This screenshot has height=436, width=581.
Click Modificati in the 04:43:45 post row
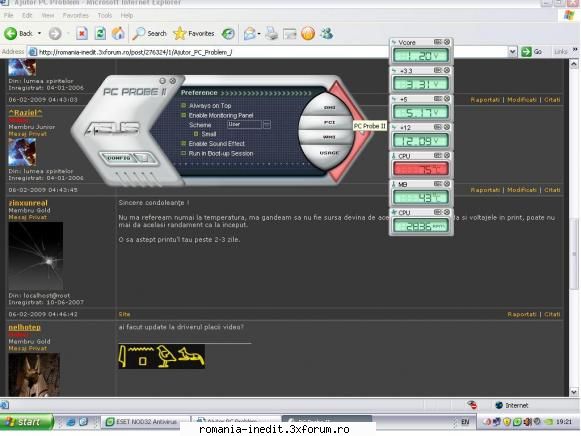pyautogui.click(x=522, y=190)
